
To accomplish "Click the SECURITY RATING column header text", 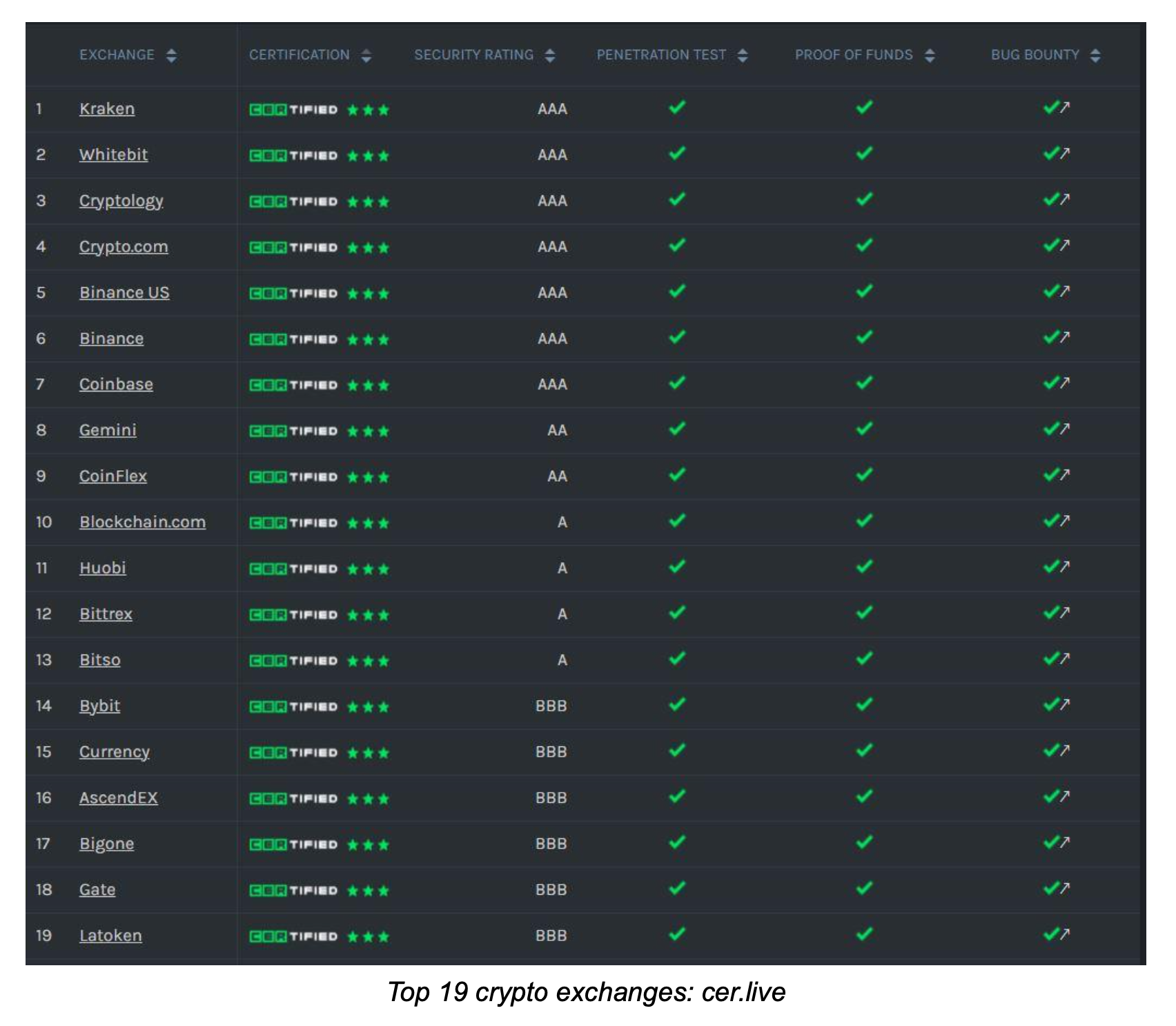I will tap(473, 55).
